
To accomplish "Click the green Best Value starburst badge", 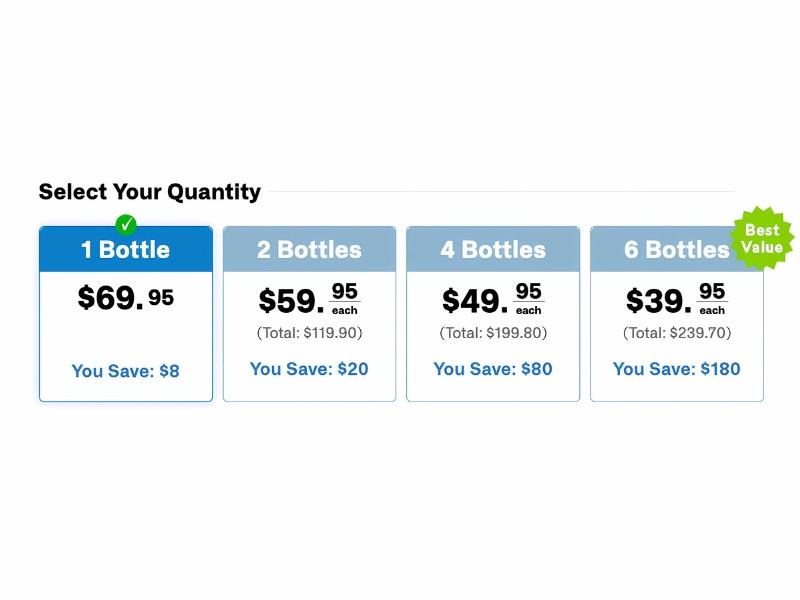I will click(762, 239).
